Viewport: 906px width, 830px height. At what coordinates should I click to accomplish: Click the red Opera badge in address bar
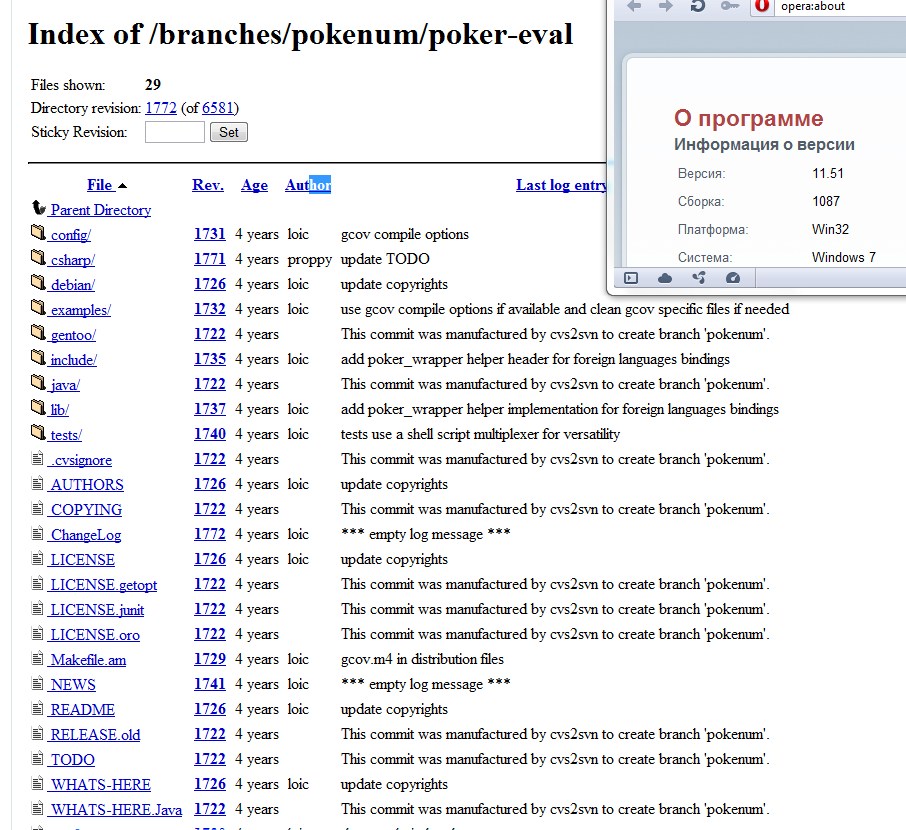click(763, 6)
